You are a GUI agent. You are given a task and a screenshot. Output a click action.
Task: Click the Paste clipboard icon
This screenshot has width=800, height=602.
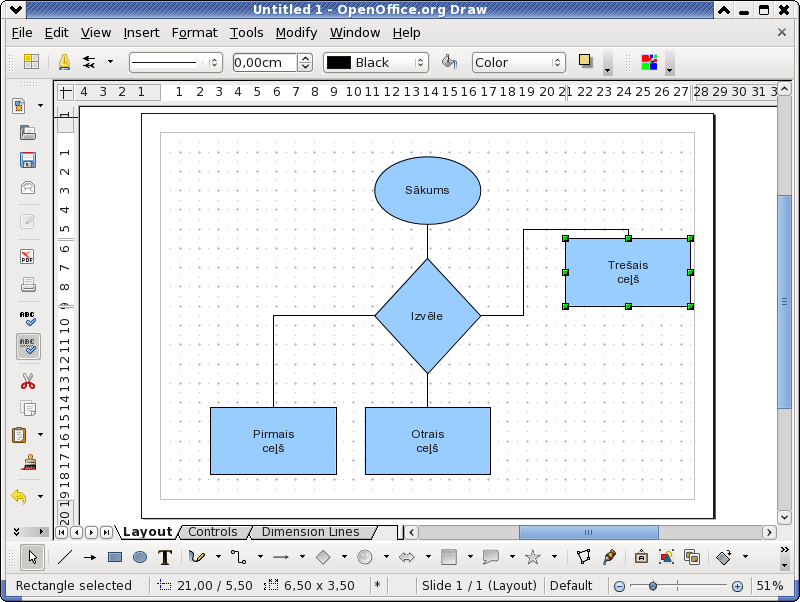[19, 435]
